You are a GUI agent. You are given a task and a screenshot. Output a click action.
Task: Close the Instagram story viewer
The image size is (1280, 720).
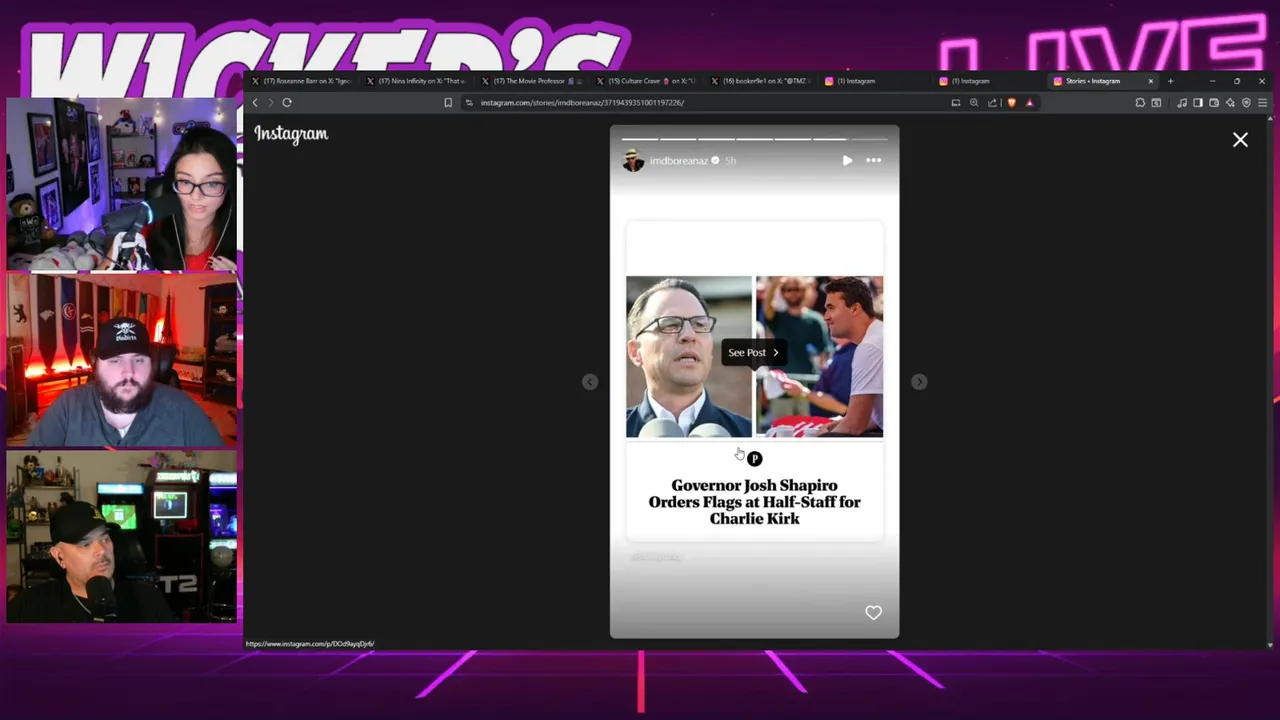1240,140
